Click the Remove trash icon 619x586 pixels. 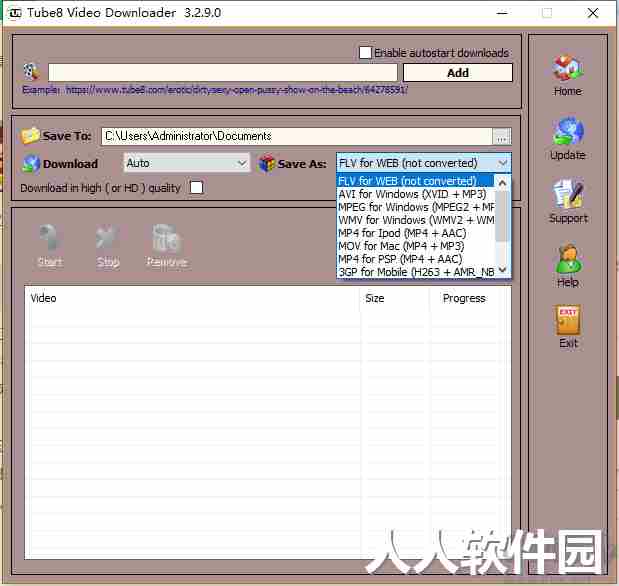pyautogui.click(x=167, y=239)
